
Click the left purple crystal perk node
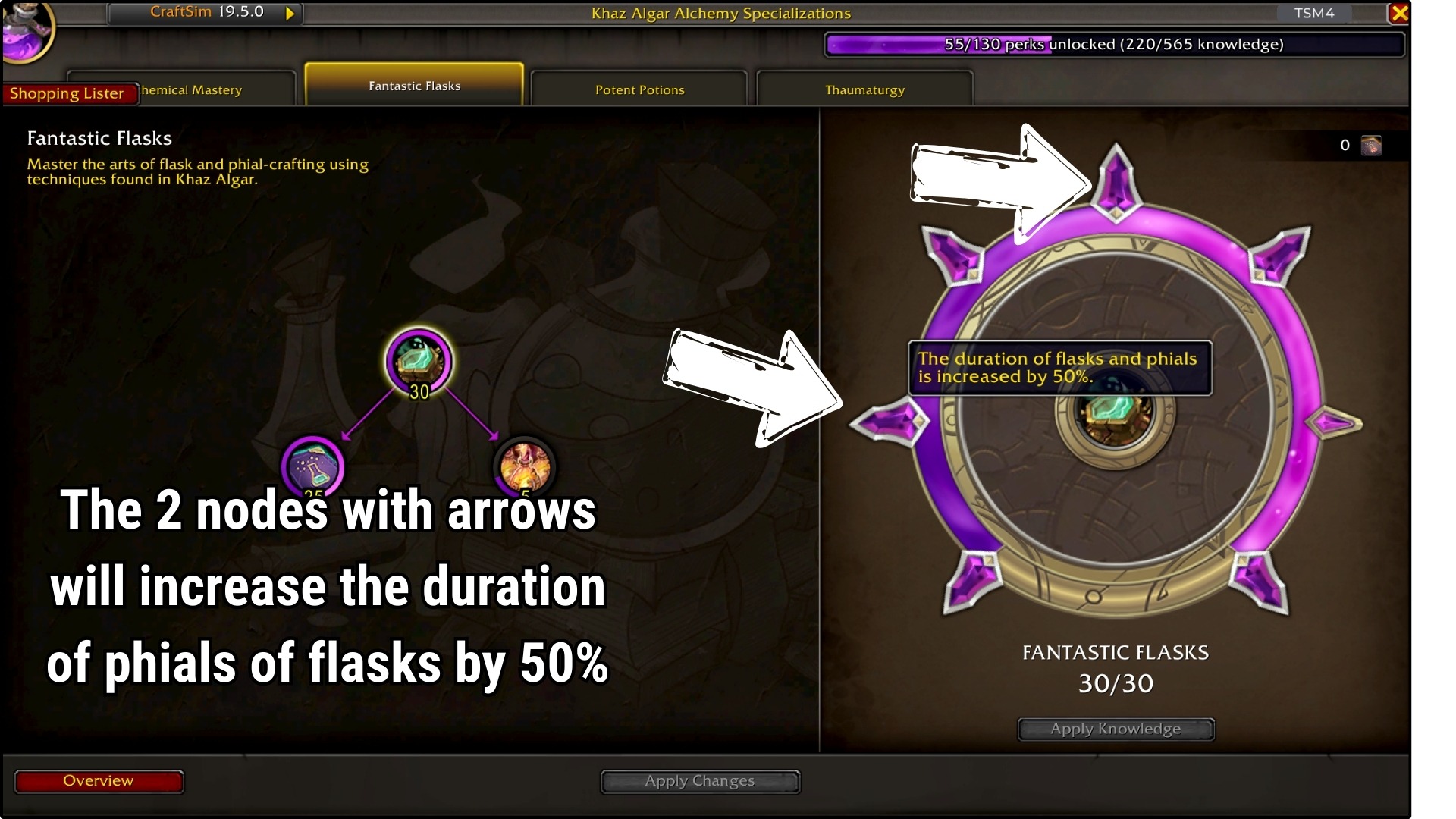click(x=889, y=422)
